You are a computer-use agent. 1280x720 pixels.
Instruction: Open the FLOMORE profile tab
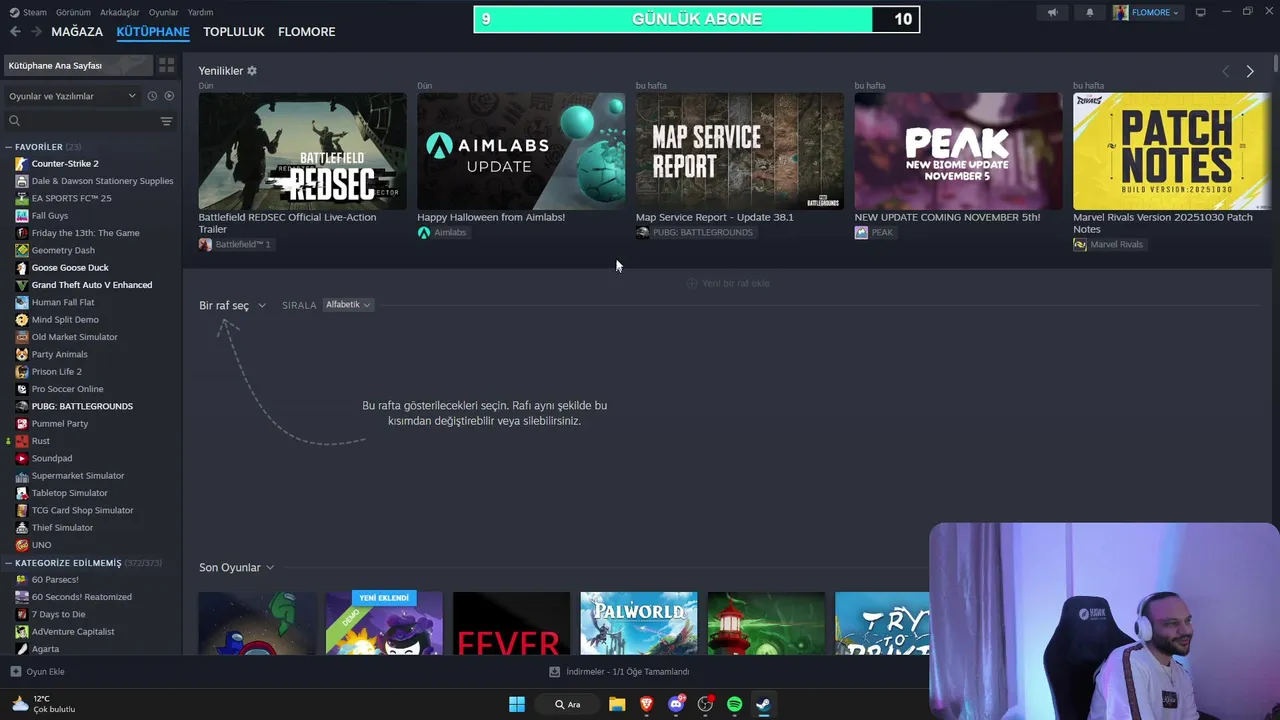pos(307,32)
